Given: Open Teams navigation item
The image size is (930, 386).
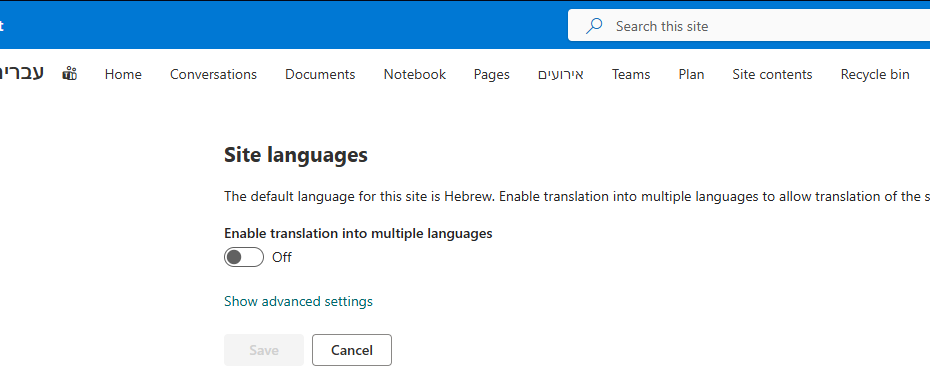Looking at the screenshot, I should pos(631,74).
